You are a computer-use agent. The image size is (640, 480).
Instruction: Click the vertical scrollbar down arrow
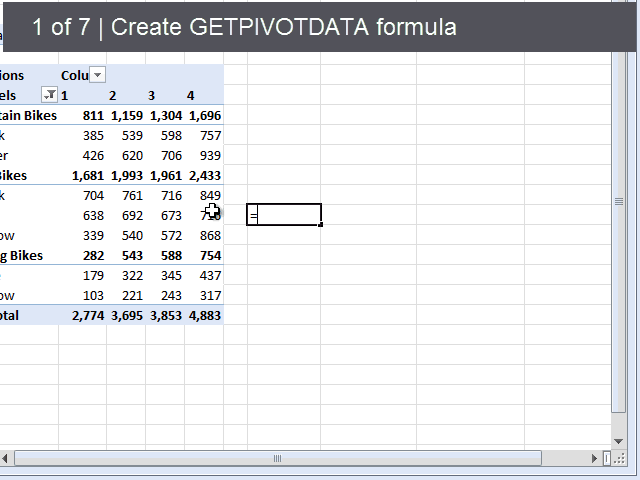click(x=619, y=439)
